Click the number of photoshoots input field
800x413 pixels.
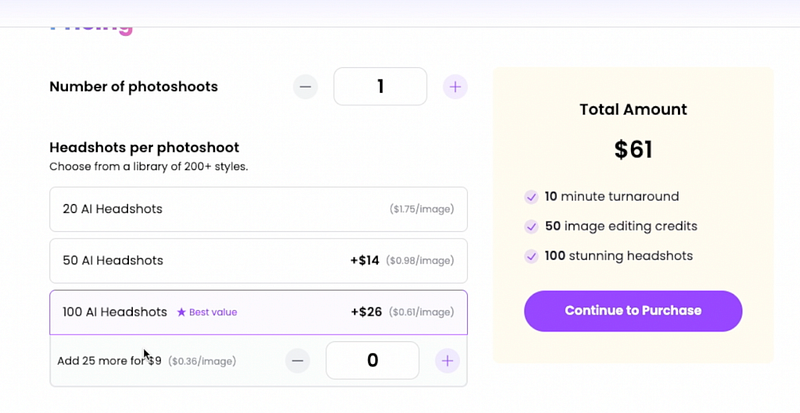380,86
